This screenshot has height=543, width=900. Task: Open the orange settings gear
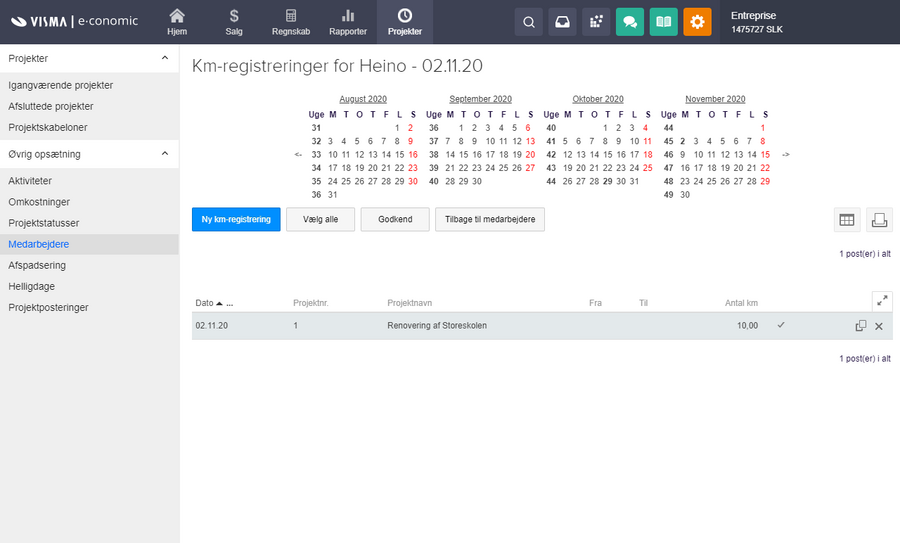point(698,22)
